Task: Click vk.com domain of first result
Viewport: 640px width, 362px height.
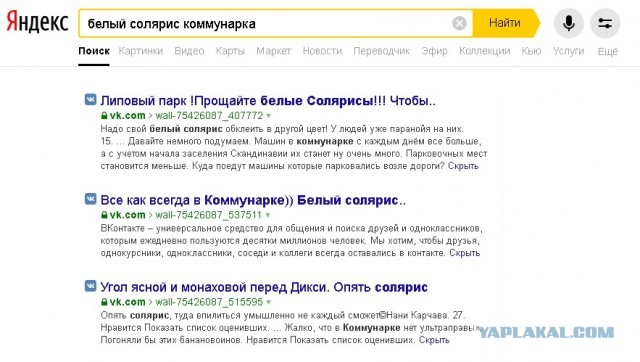Action: 127,116
